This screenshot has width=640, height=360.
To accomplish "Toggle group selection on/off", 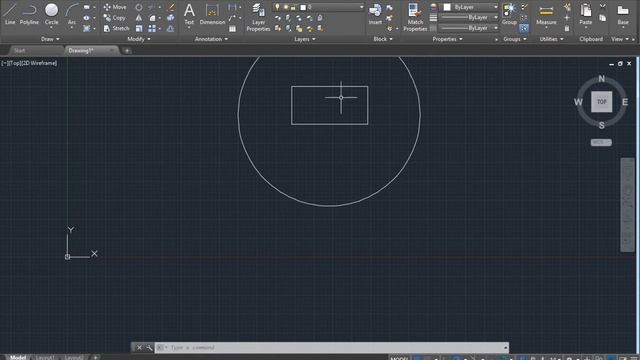I will (x=524, y=28).
